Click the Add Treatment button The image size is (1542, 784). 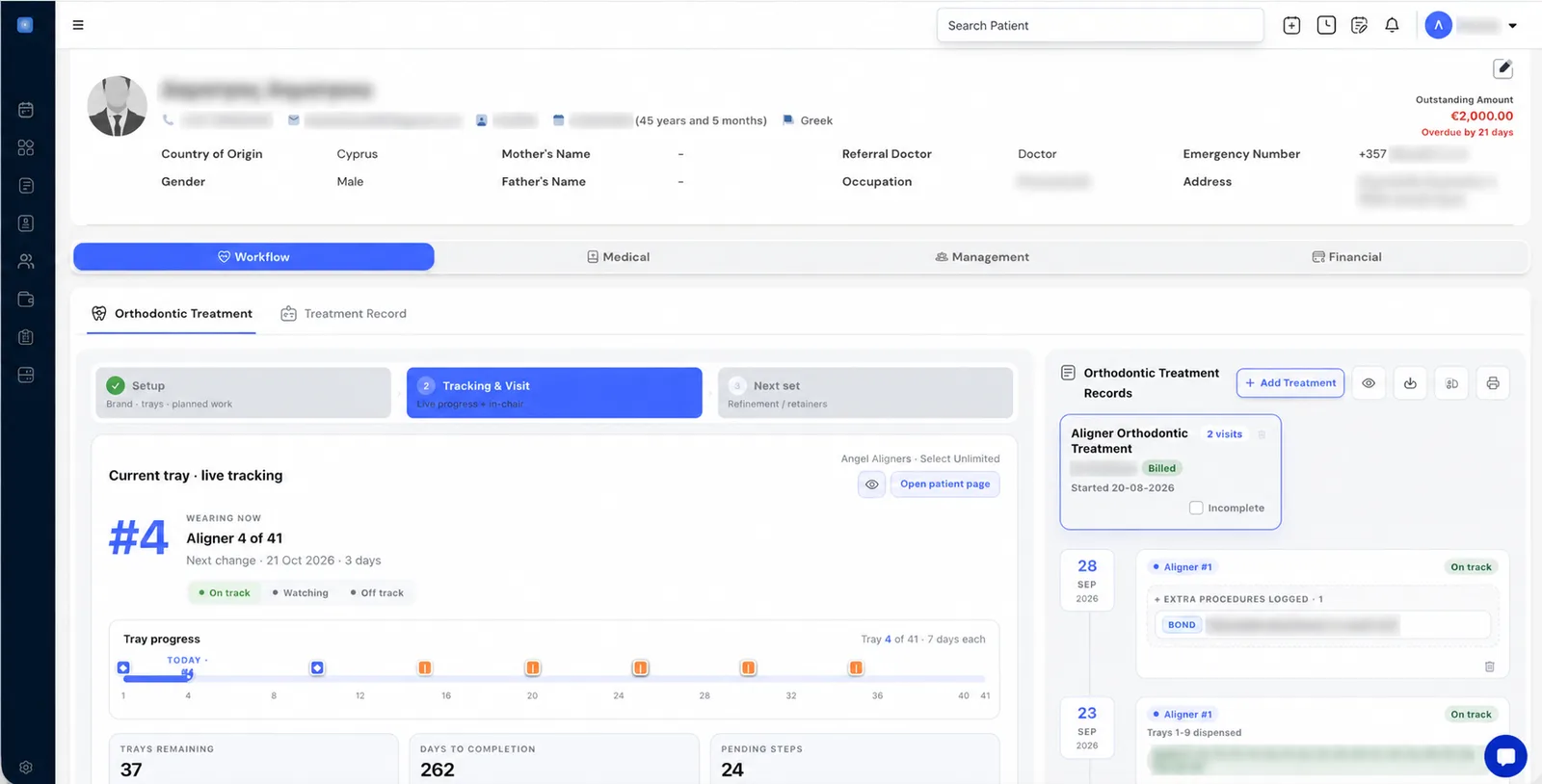[1290, 383]
